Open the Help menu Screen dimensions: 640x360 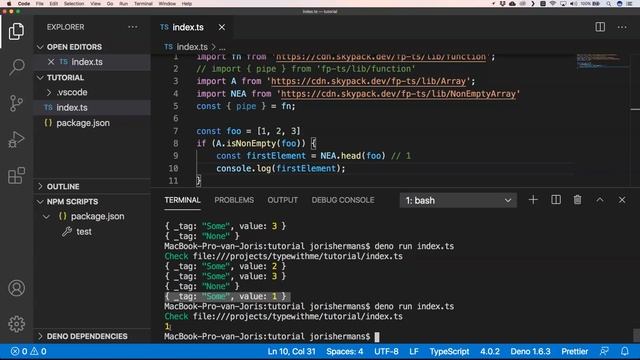[187, 3]
